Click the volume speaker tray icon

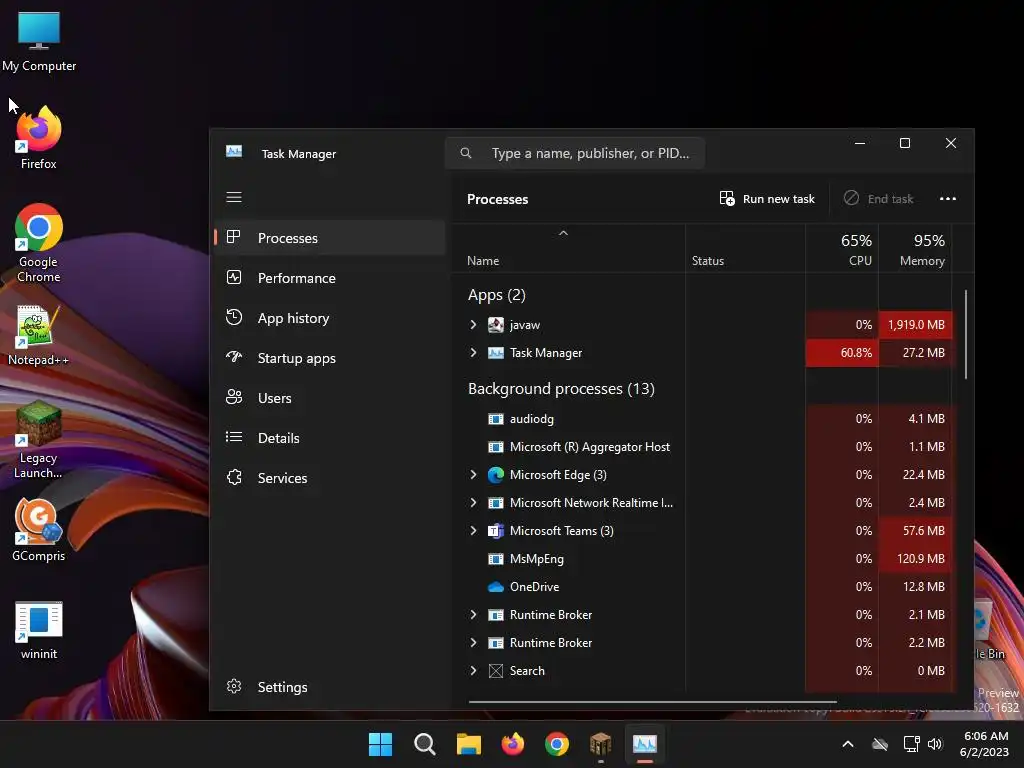935,744
